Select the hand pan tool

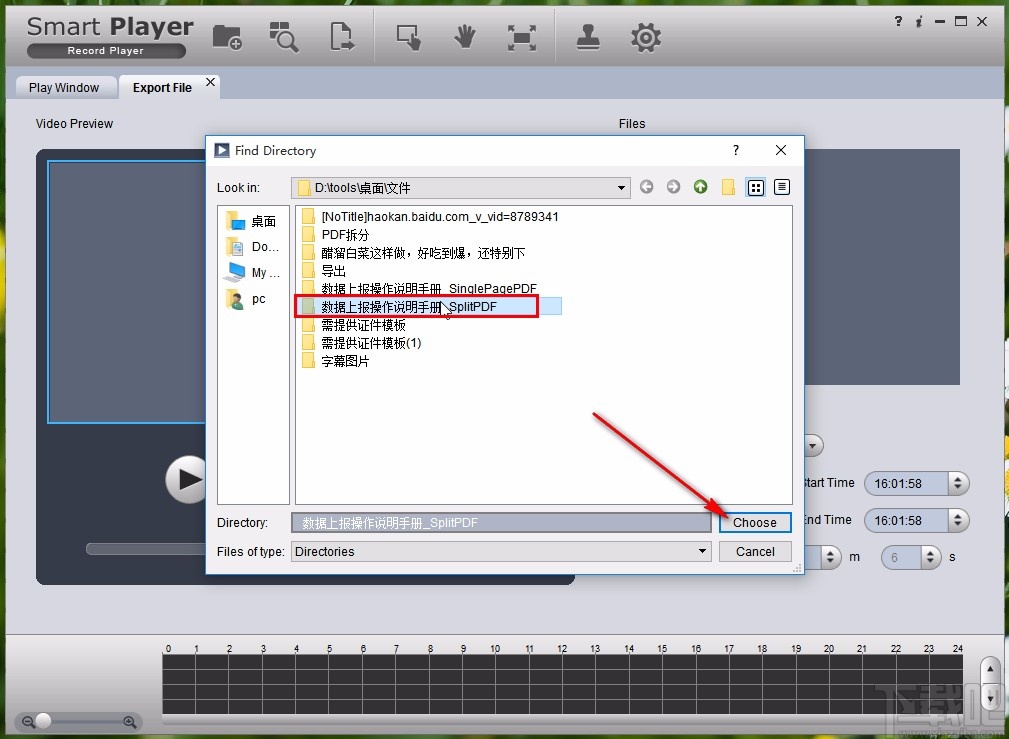[x=464, y=36]
